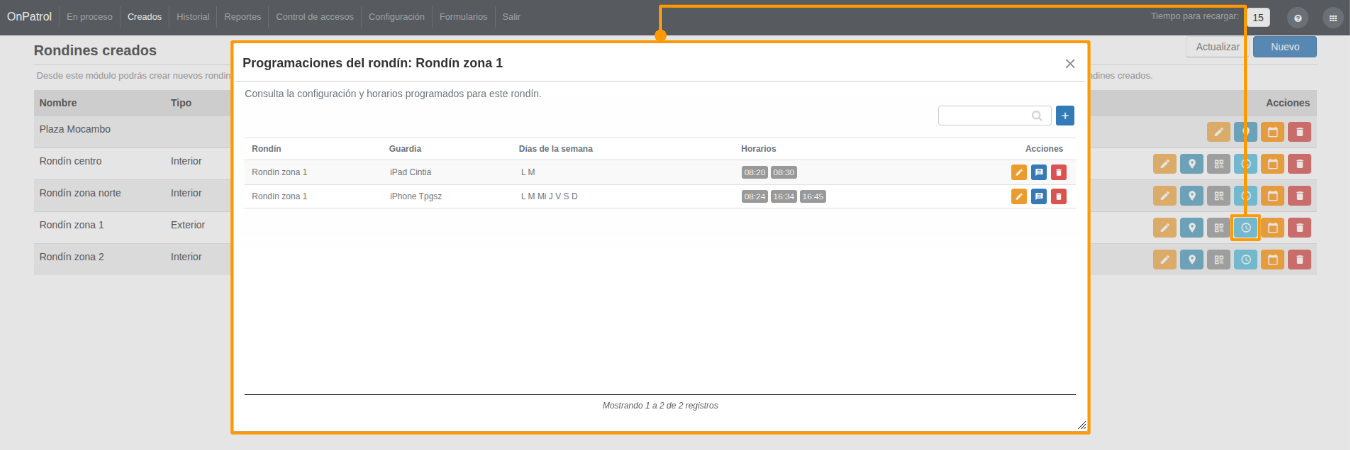1350x450 pixels.
Task: Edit the Rondín zona 2 patrol
Action: tap(1164, 260)
